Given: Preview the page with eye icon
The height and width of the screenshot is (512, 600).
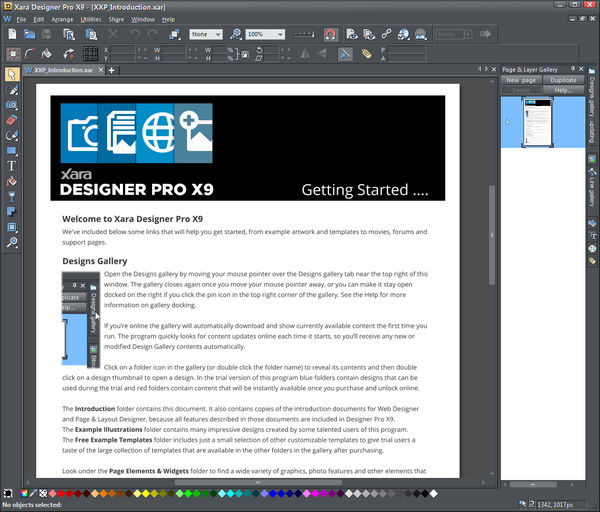Looking at the screenshot, I should (352, 34).
